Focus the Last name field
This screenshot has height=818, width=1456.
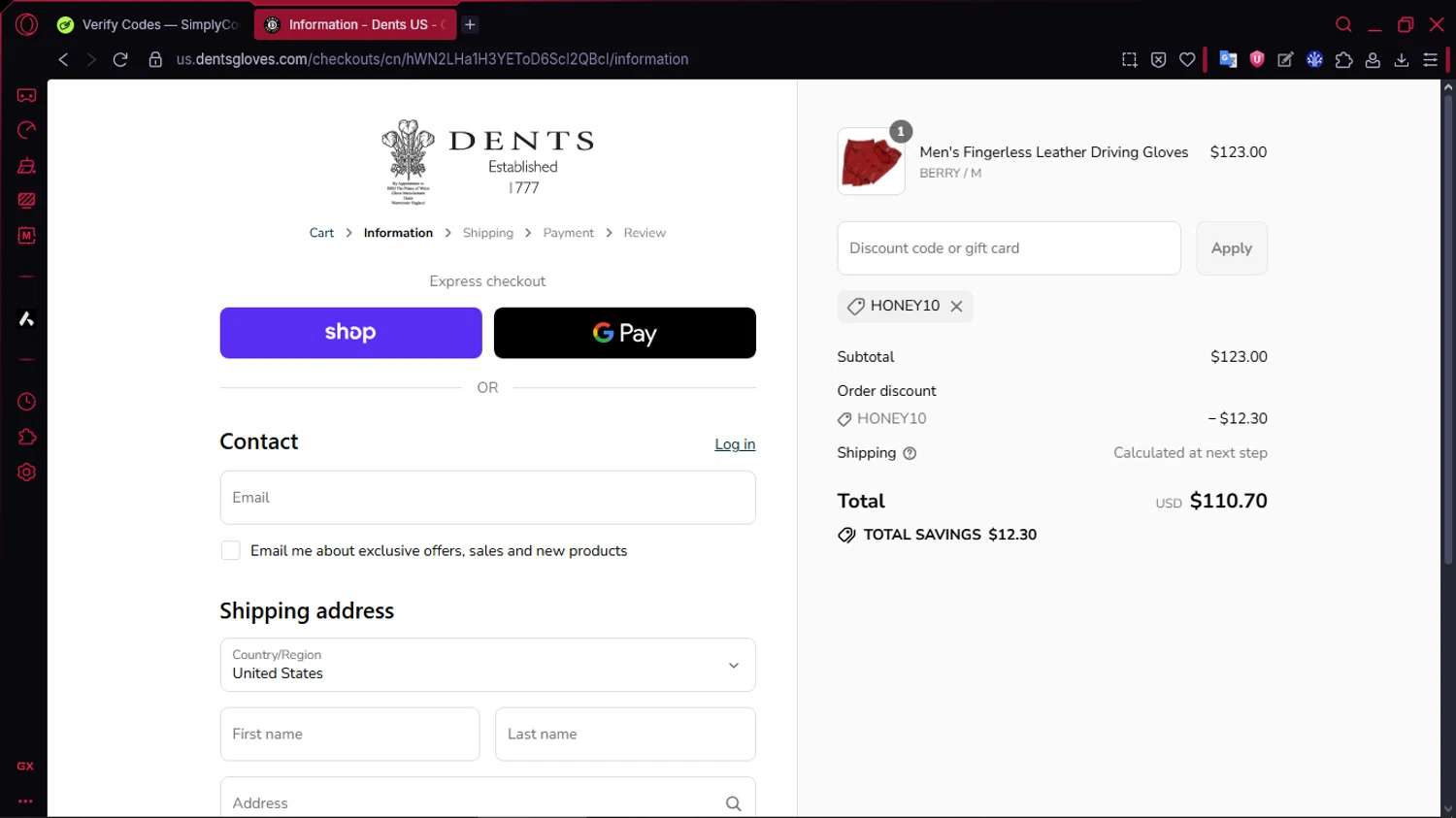click(625, 735)
